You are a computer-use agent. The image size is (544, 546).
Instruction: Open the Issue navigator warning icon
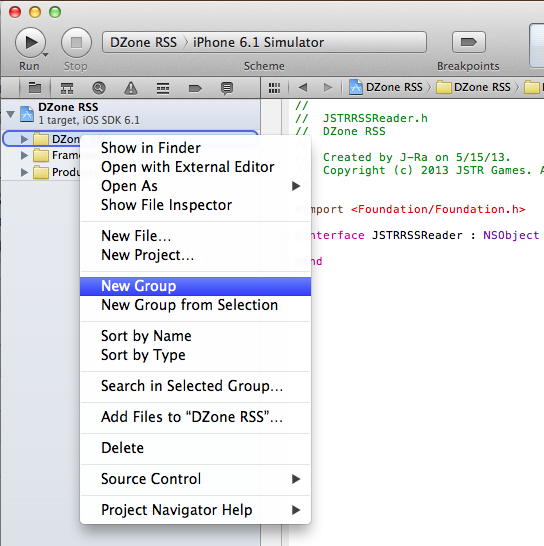click(131, 88)
